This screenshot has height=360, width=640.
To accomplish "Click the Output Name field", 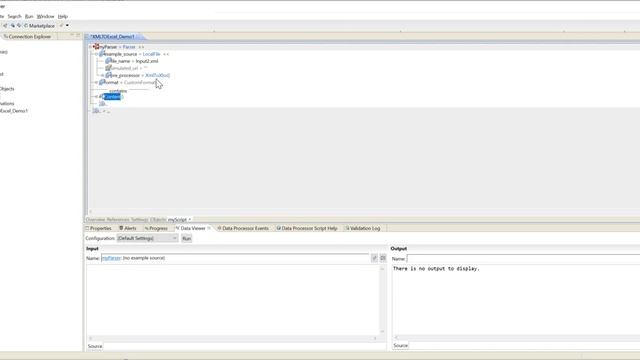I will 523,258.
